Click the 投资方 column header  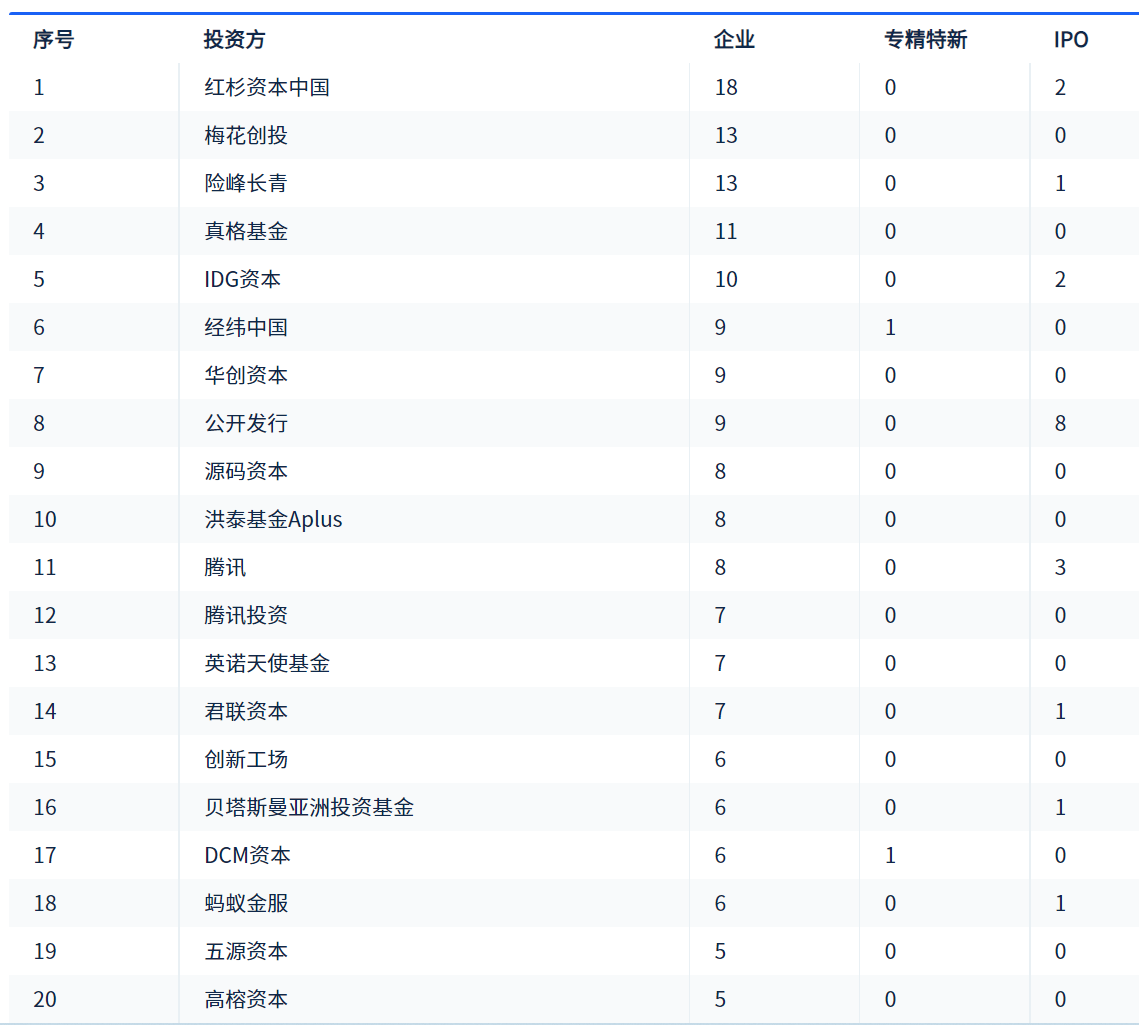pos(235,39)
